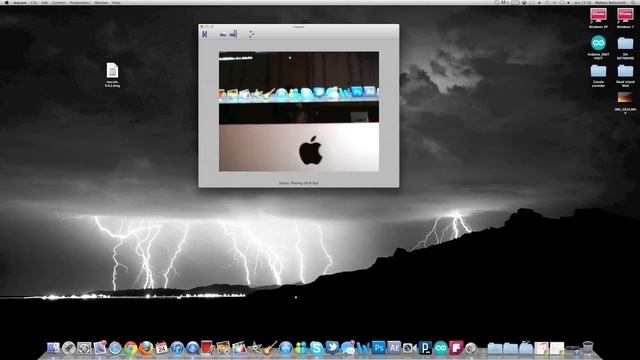This screenshot has height=360, width=640.
Task: Click the fast-forward button in the player toolbar
Action: tap(233, 34)
